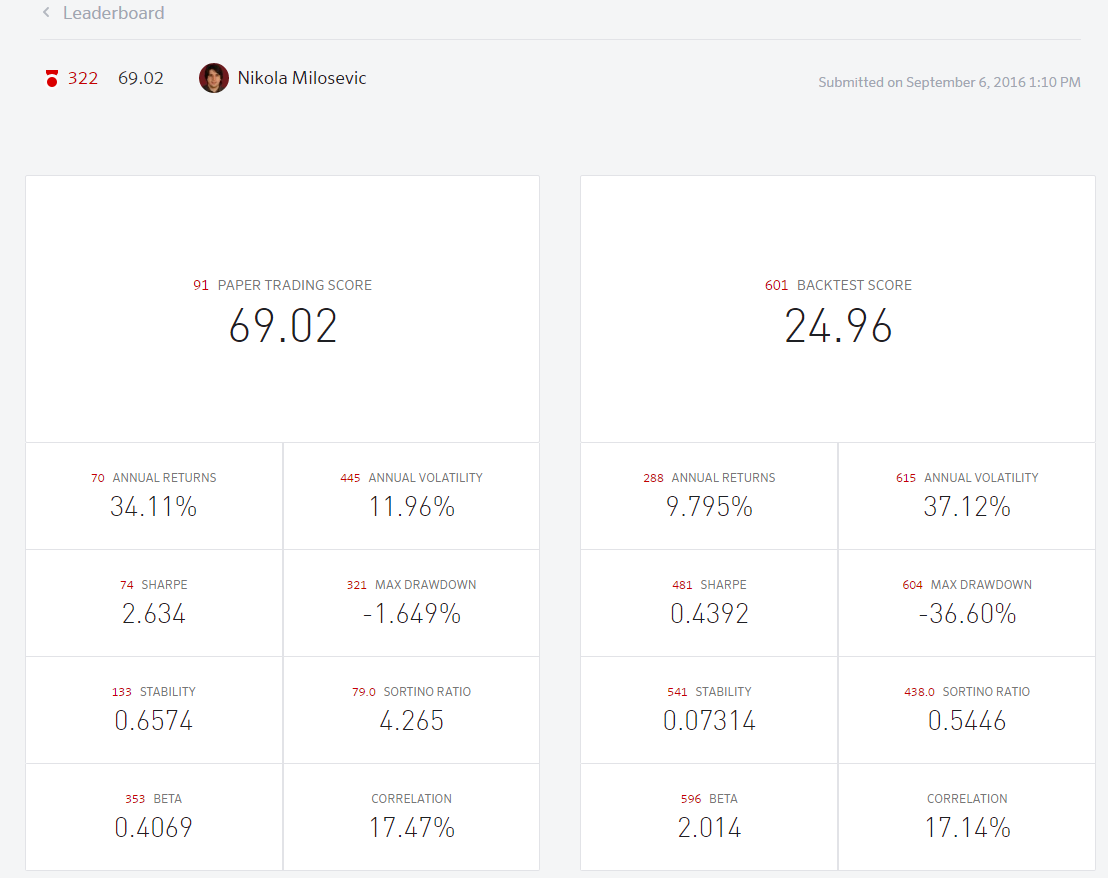Go back to the Leaderboard page
The height and width of the screenshot is (878, 1108).
tap(113, 13)
